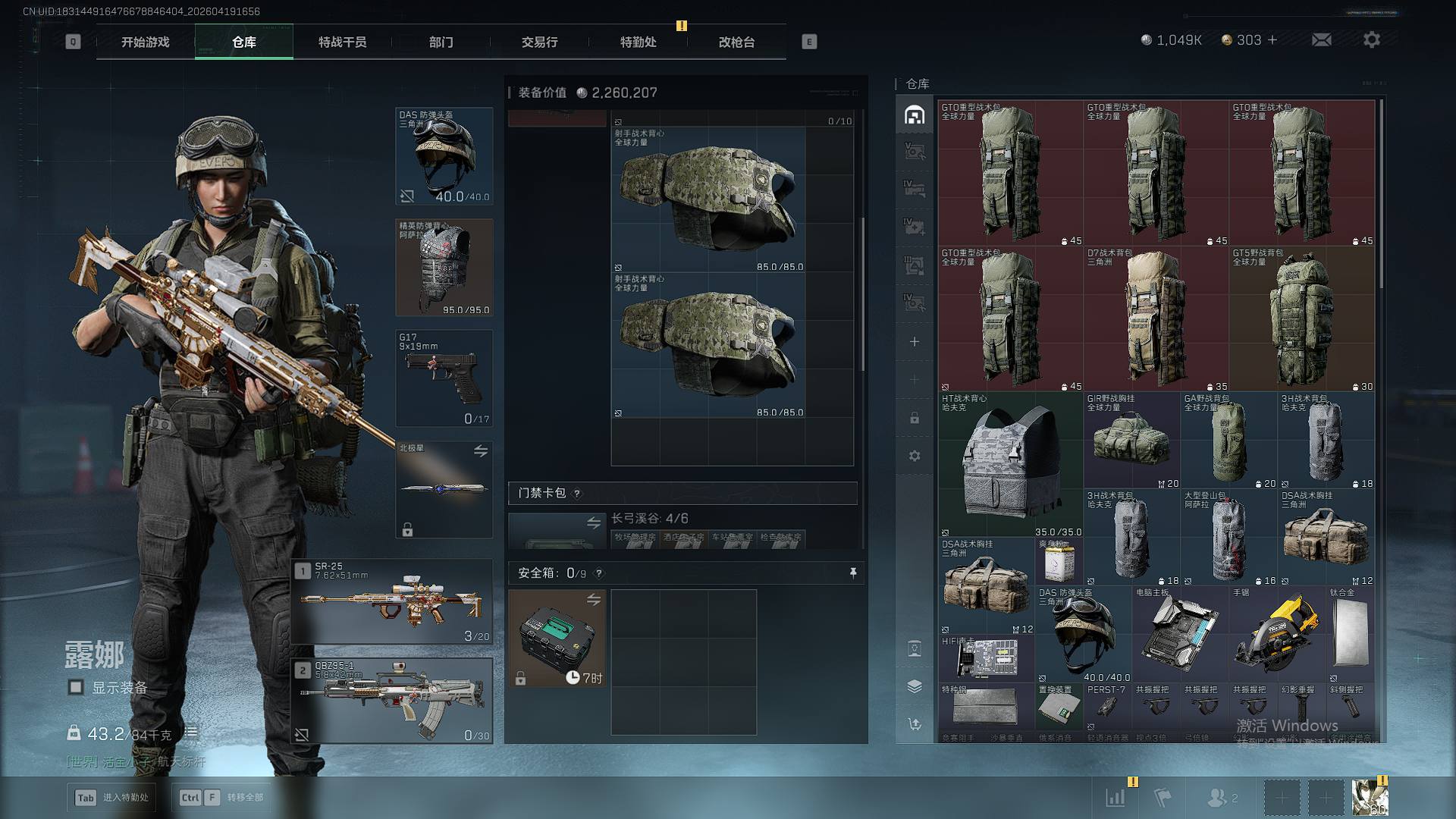Add currency with plus next to 303
The width and height of the screenshot is (1456, 819).
tap(1272, 40)
